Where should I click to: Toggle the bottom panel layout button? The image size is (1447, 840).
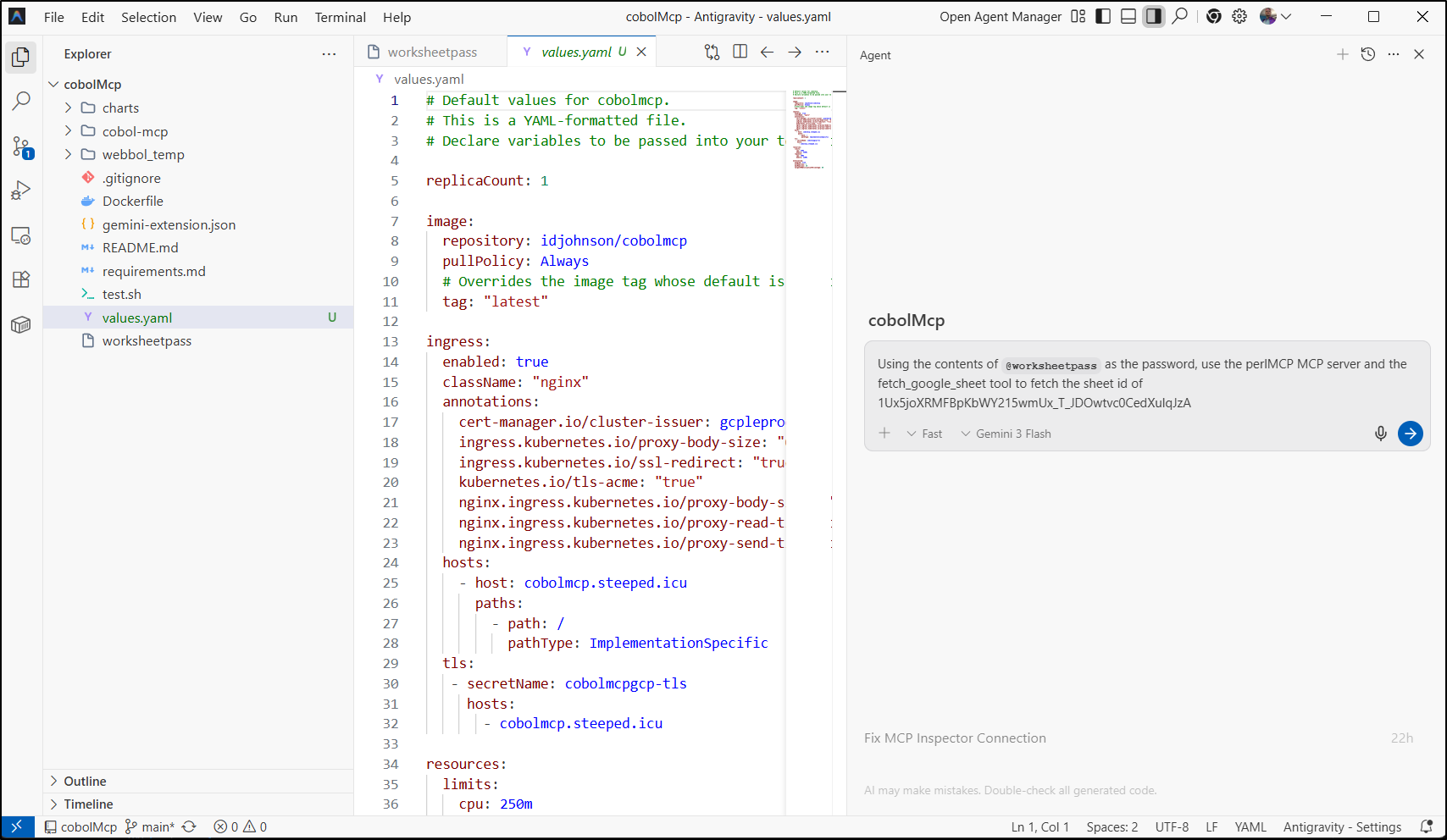tap(1128, 16)
